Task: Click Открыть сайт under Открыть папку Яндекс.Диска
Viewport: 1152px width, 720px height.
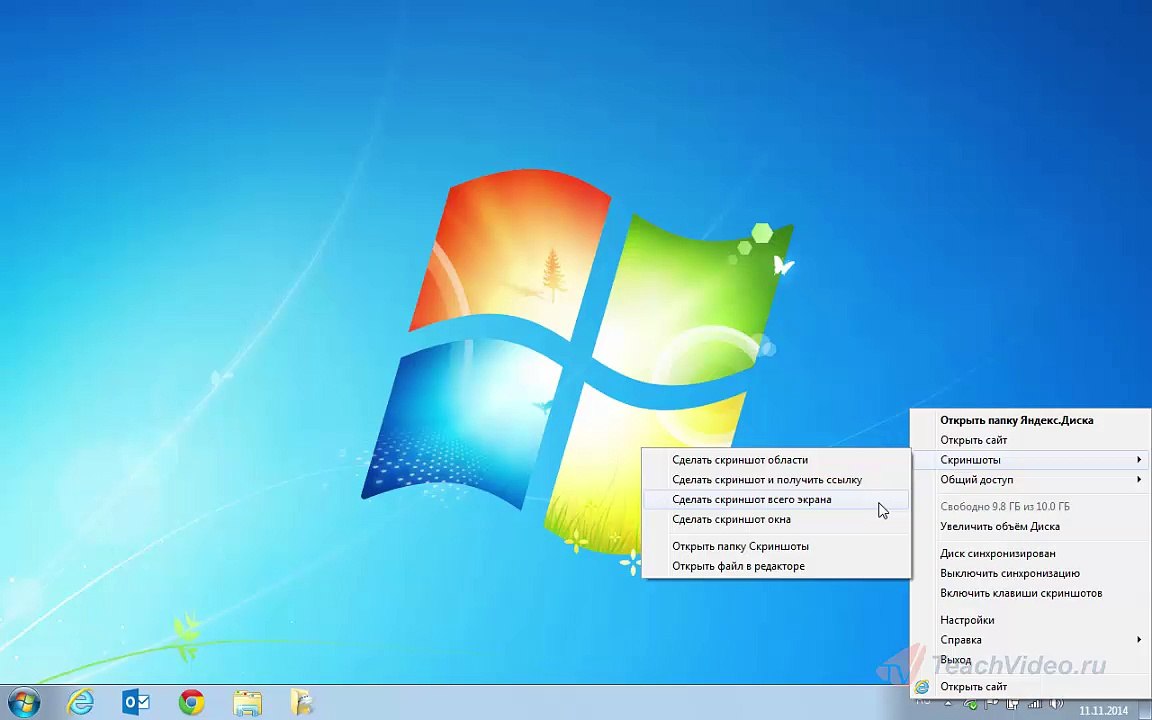Action: pyautogui.click(x=1030, y=440)
